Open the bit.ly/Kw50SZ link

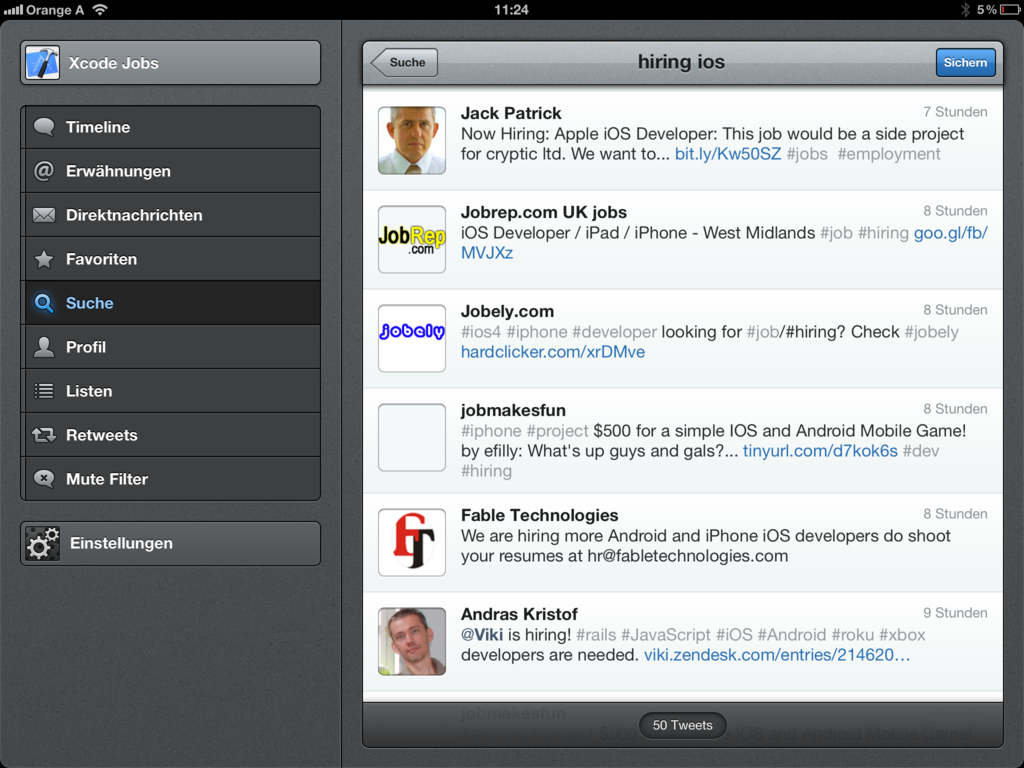727,154
